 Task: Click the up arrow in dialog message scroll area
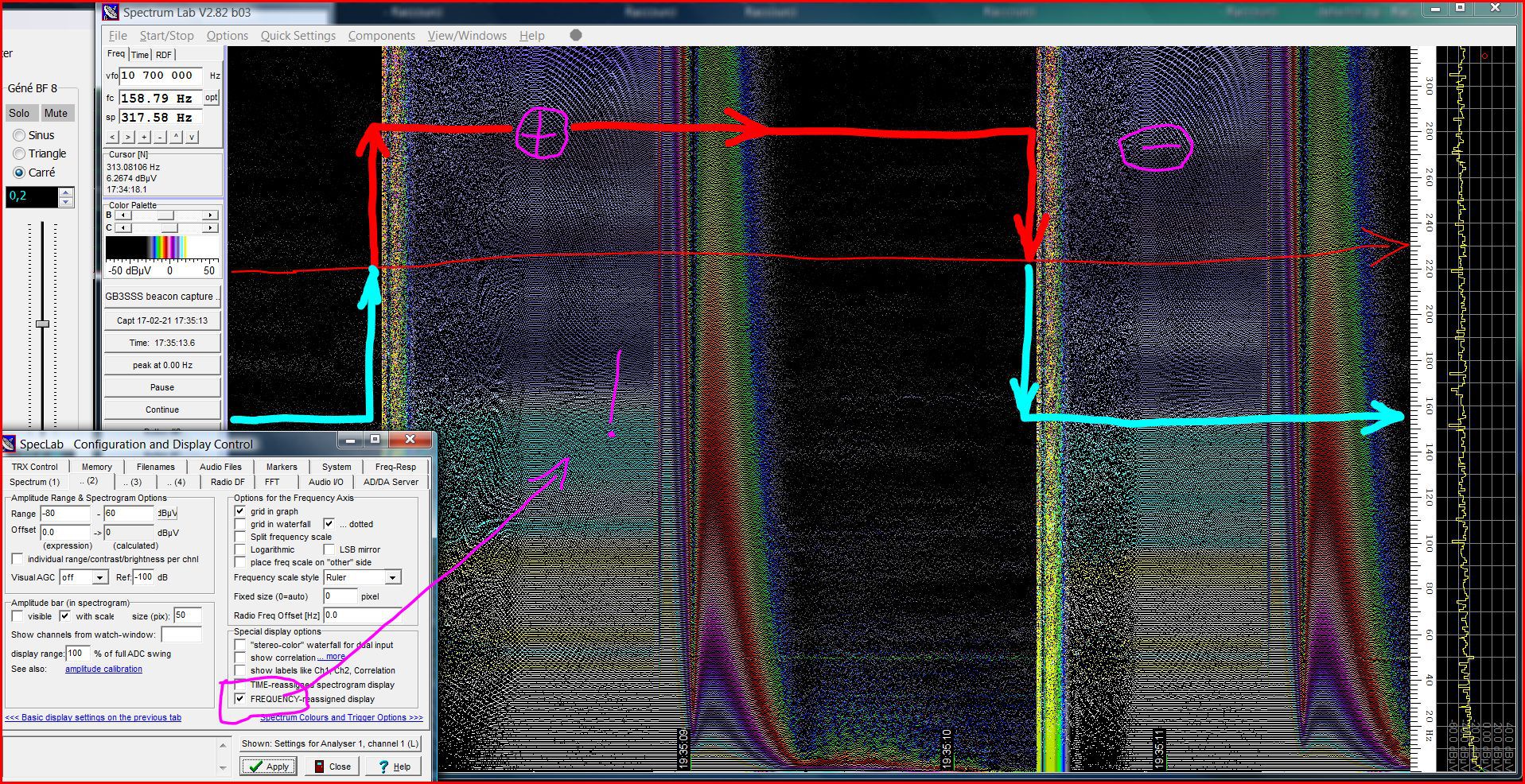[223, 747]
